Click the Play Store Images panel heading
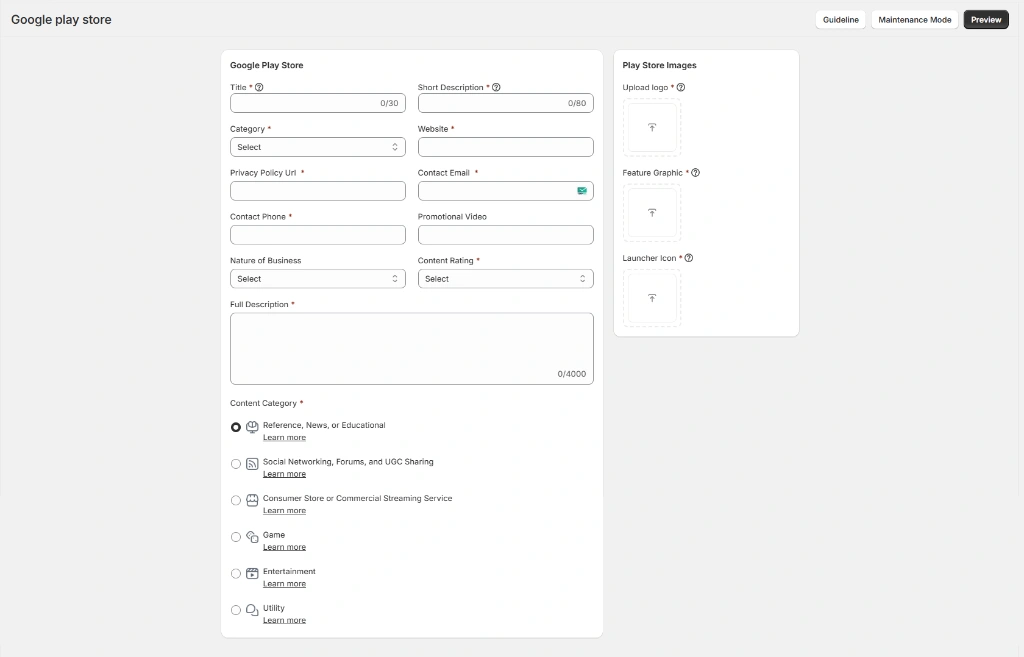Screen dimensions: 1024x657 659,65
